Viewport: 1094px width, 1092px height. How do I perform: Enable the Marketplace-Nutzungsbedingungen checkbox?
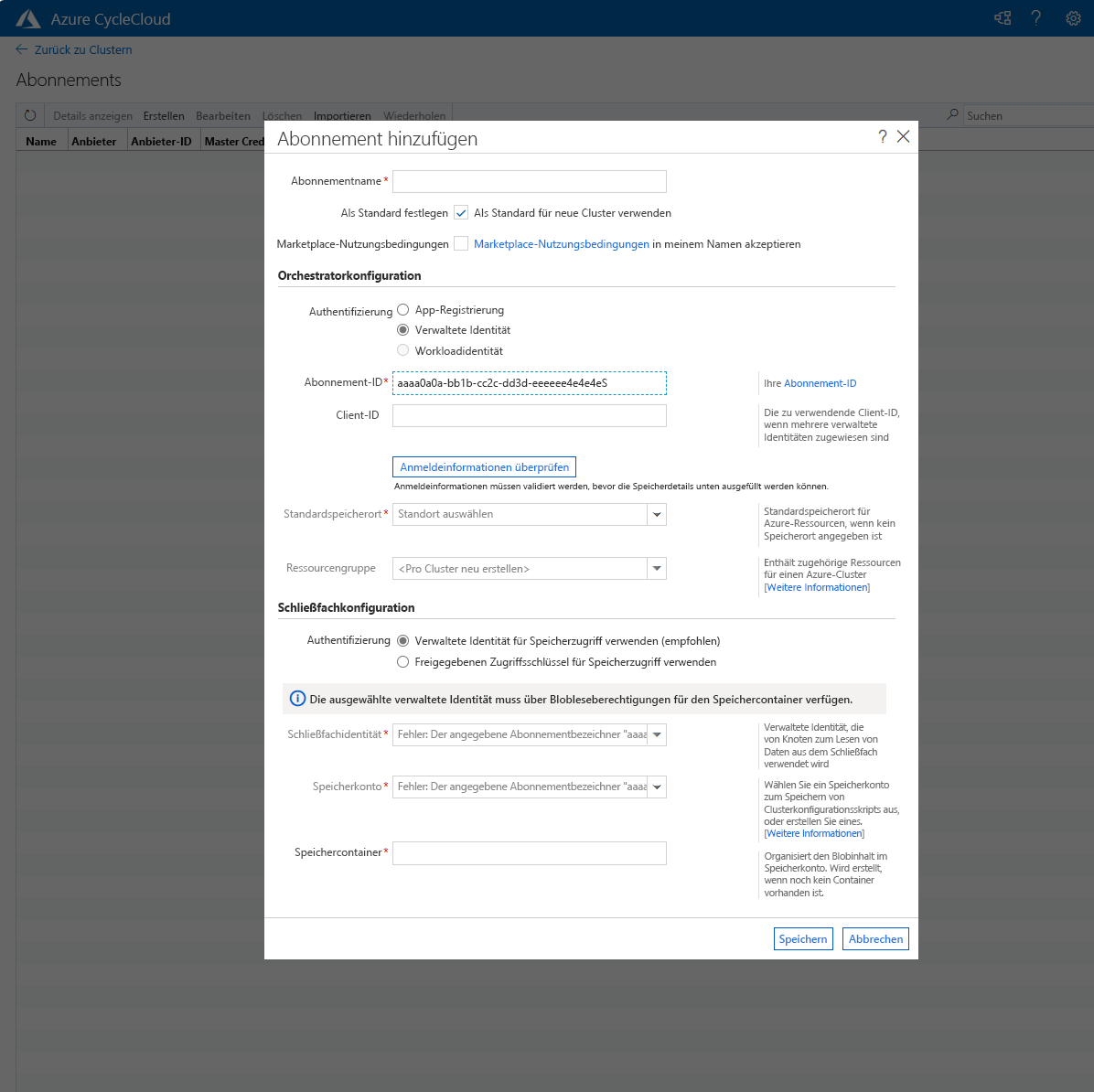point(461,243)
